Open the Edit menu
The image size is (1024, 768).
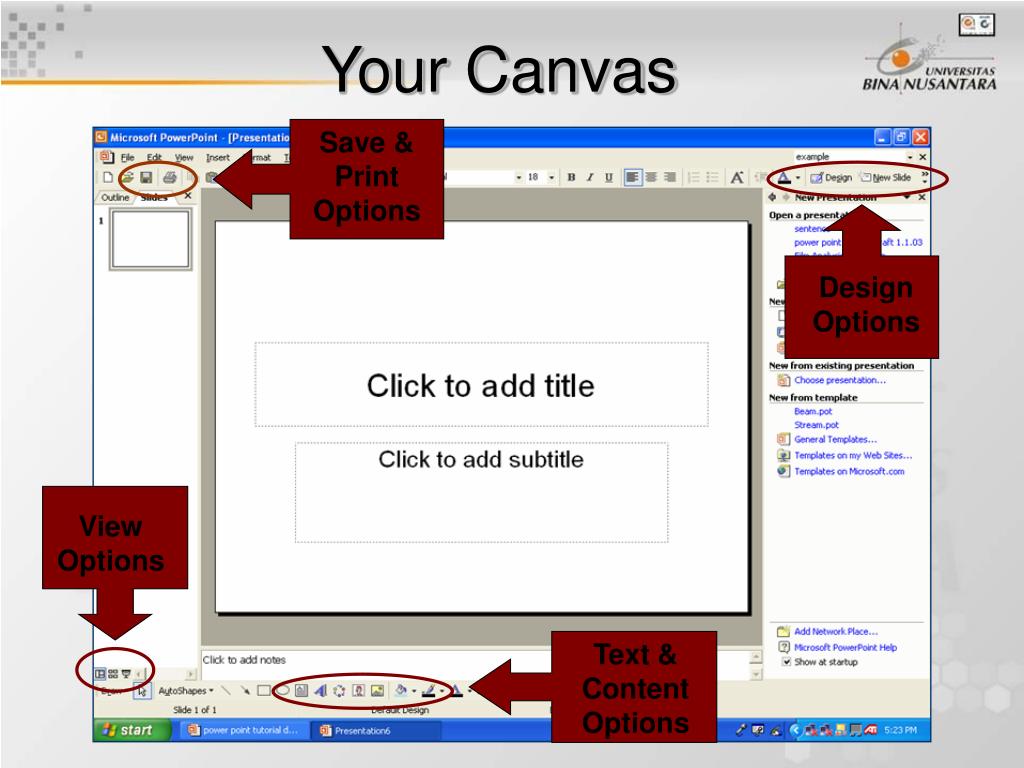[x=154, y=157]
